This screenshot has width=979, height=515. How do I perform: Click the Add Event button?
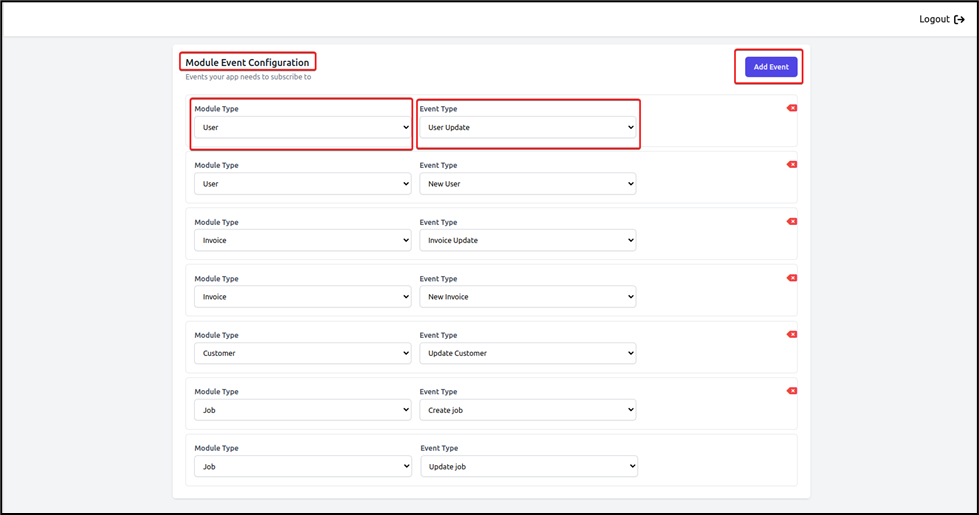click(770, 67)
